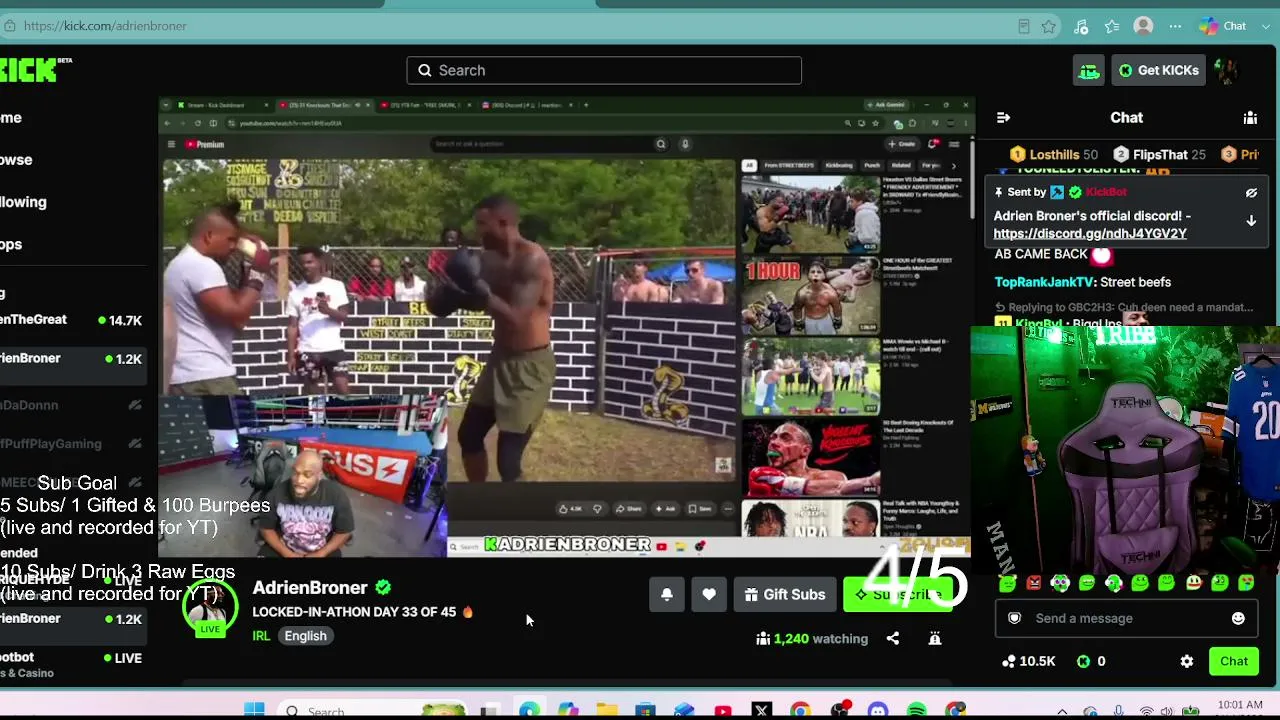1280x720 pixels.
Task: Open the discord.gg invite link
Action: click(x=1090, y=234)
